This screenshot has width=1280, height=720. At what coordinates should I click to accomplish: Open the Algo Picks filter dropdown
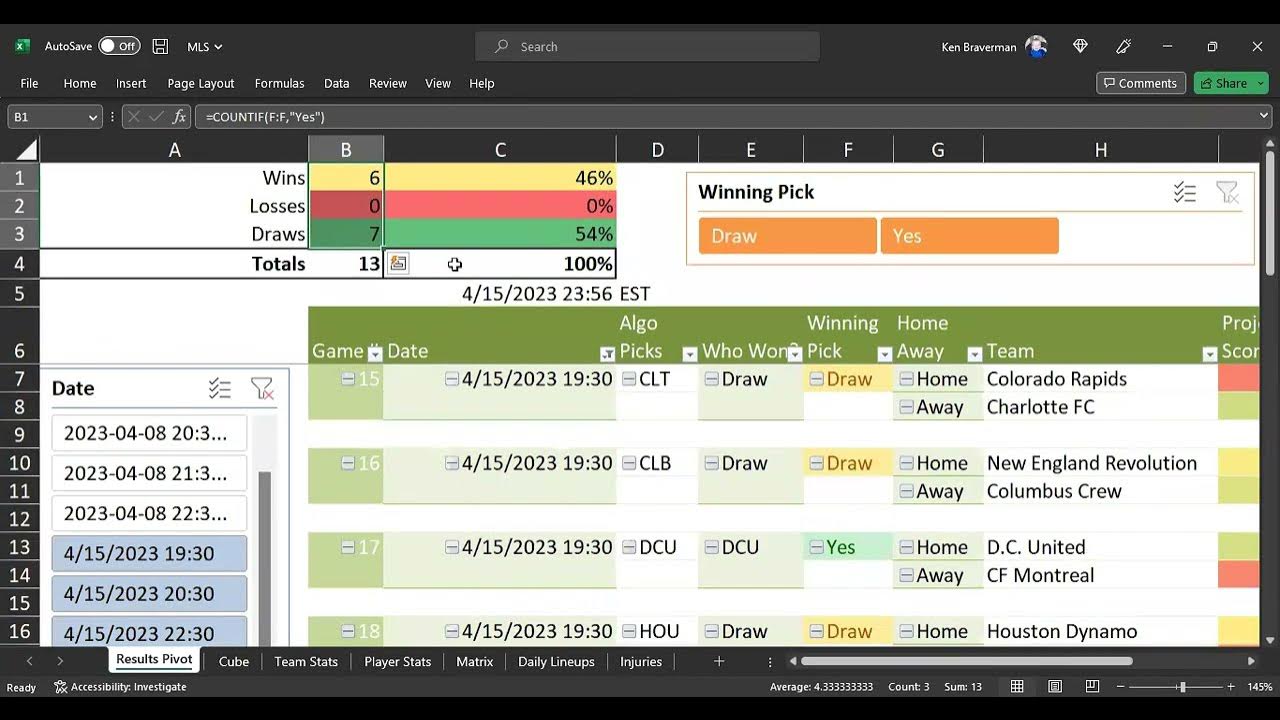pyautogui.click(x=689, y=353)
